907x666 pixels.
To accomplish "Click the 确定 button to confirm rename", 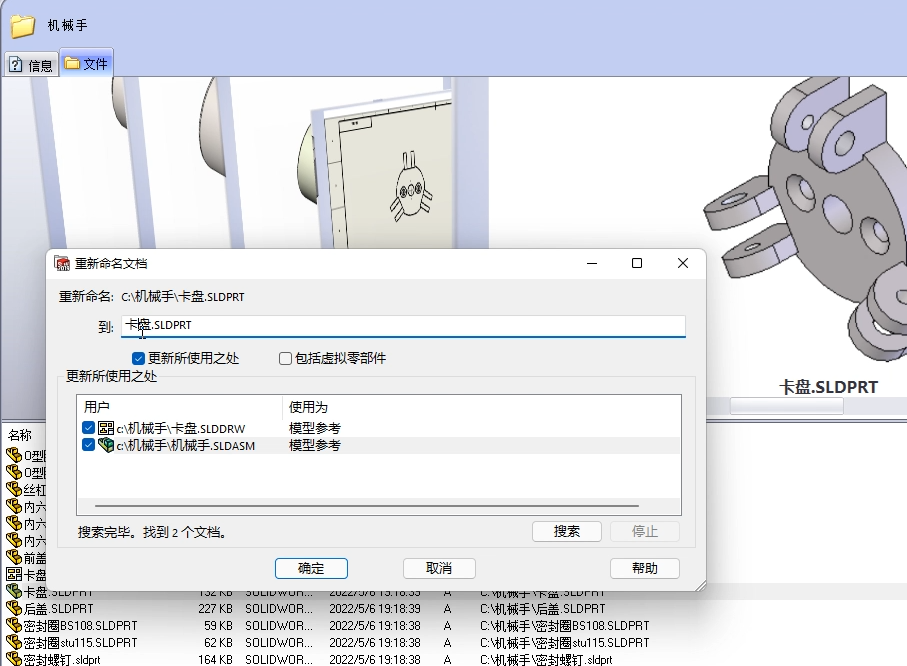I will [x=310, y=568].
